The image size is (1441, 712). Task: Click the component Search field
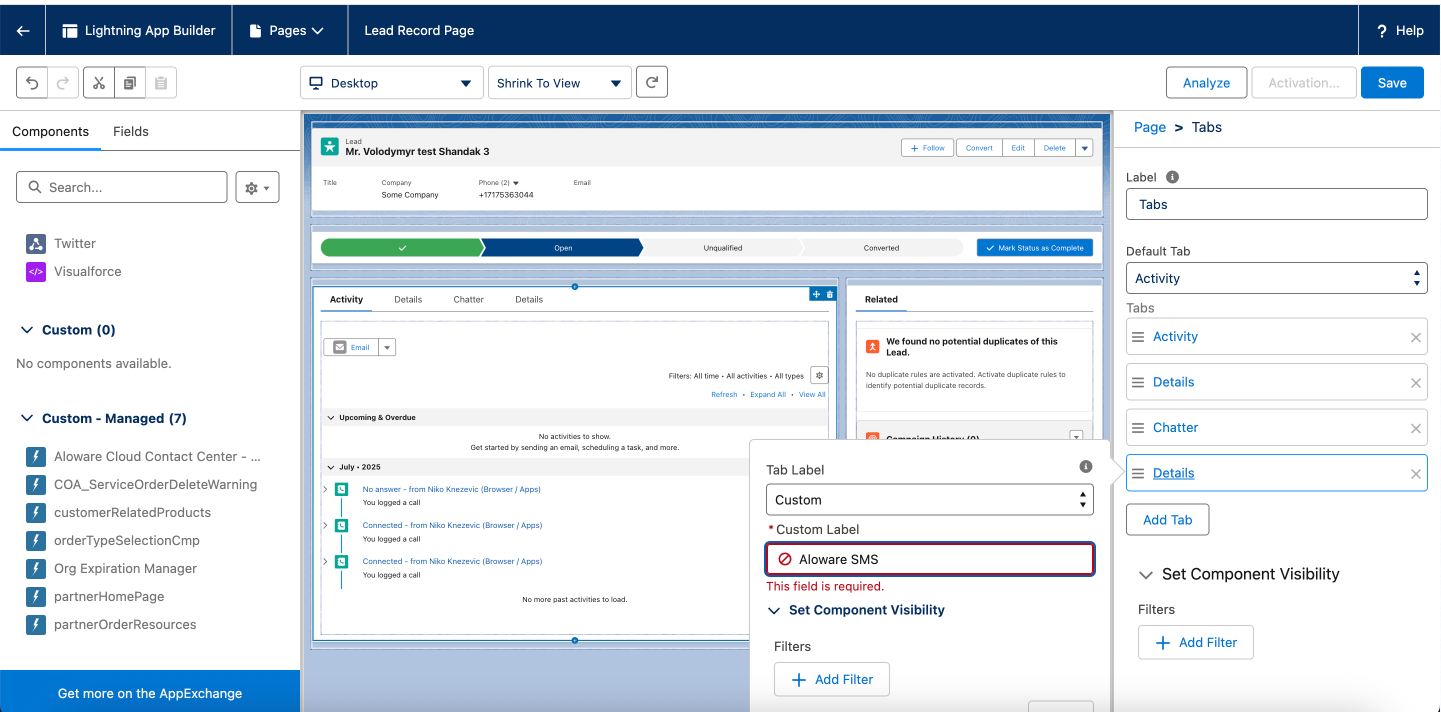click(x=122, y=187)
